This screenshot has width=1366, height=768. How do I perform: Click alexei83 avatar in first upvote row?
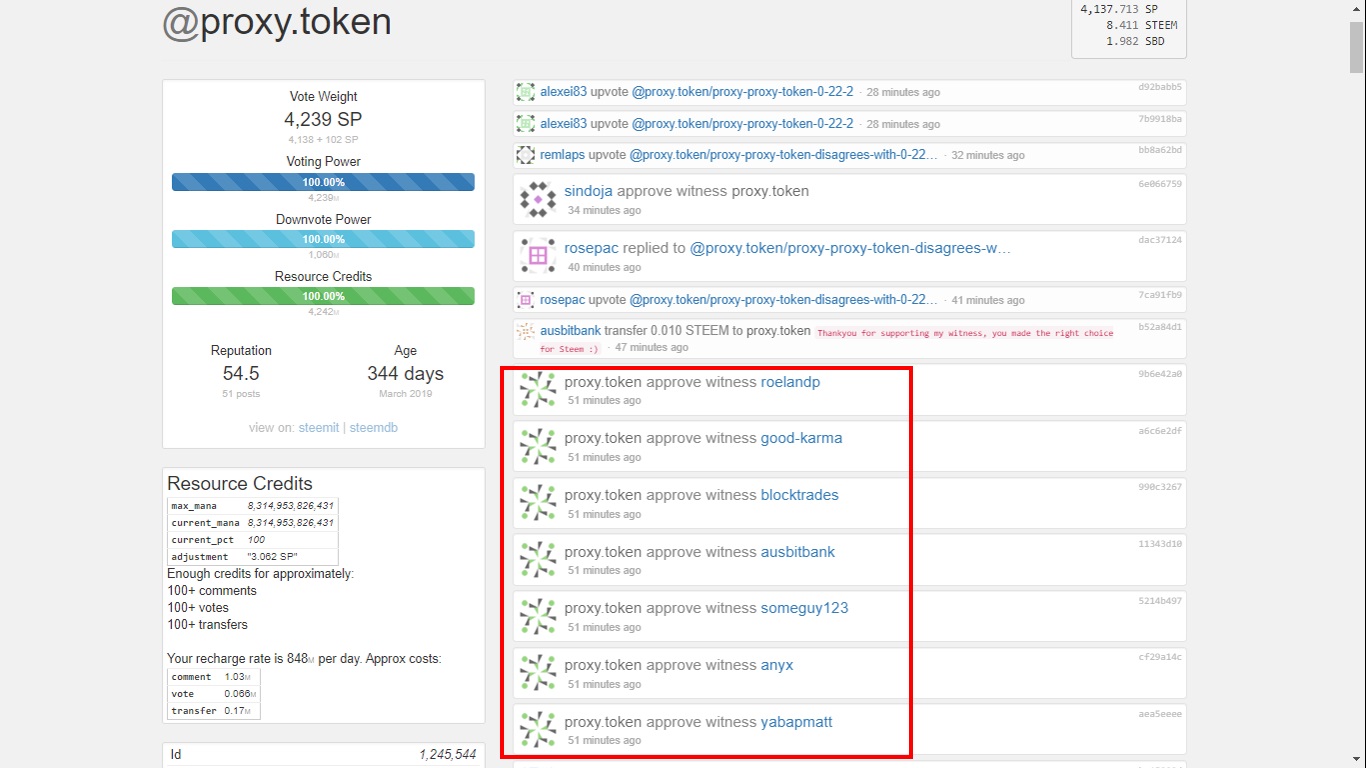pos(525,92)
